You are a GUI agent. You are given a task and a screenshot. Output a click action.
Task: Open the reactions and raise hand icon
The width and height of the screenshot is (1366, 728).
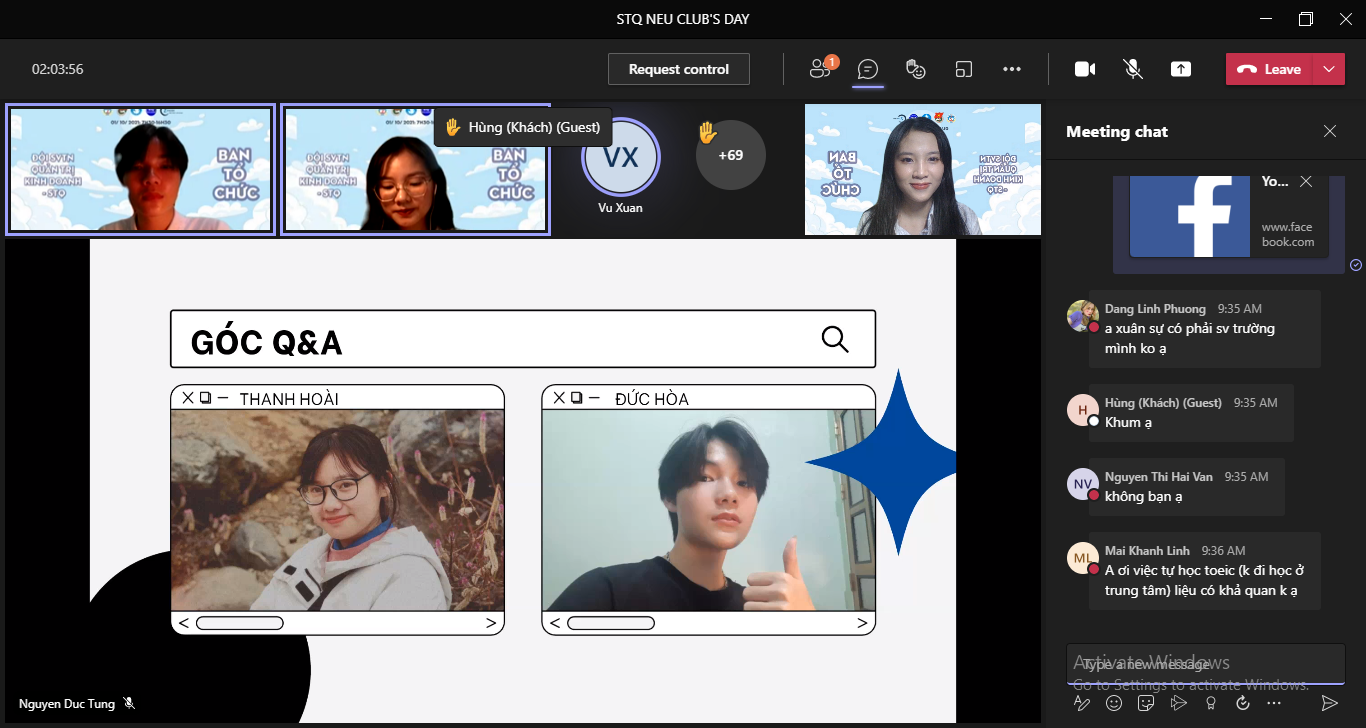tap(915, 69)
